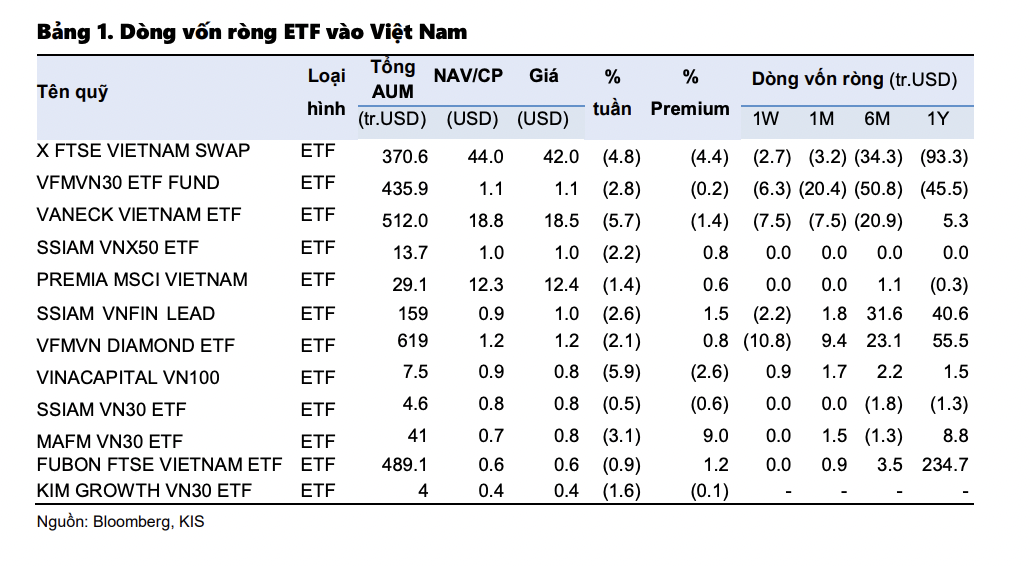The height and width of the screenshot is (566, 1030).
Task: Select the 'X FTSE VIETNAM SWAP' row name
Action: (x=143, y=151)
